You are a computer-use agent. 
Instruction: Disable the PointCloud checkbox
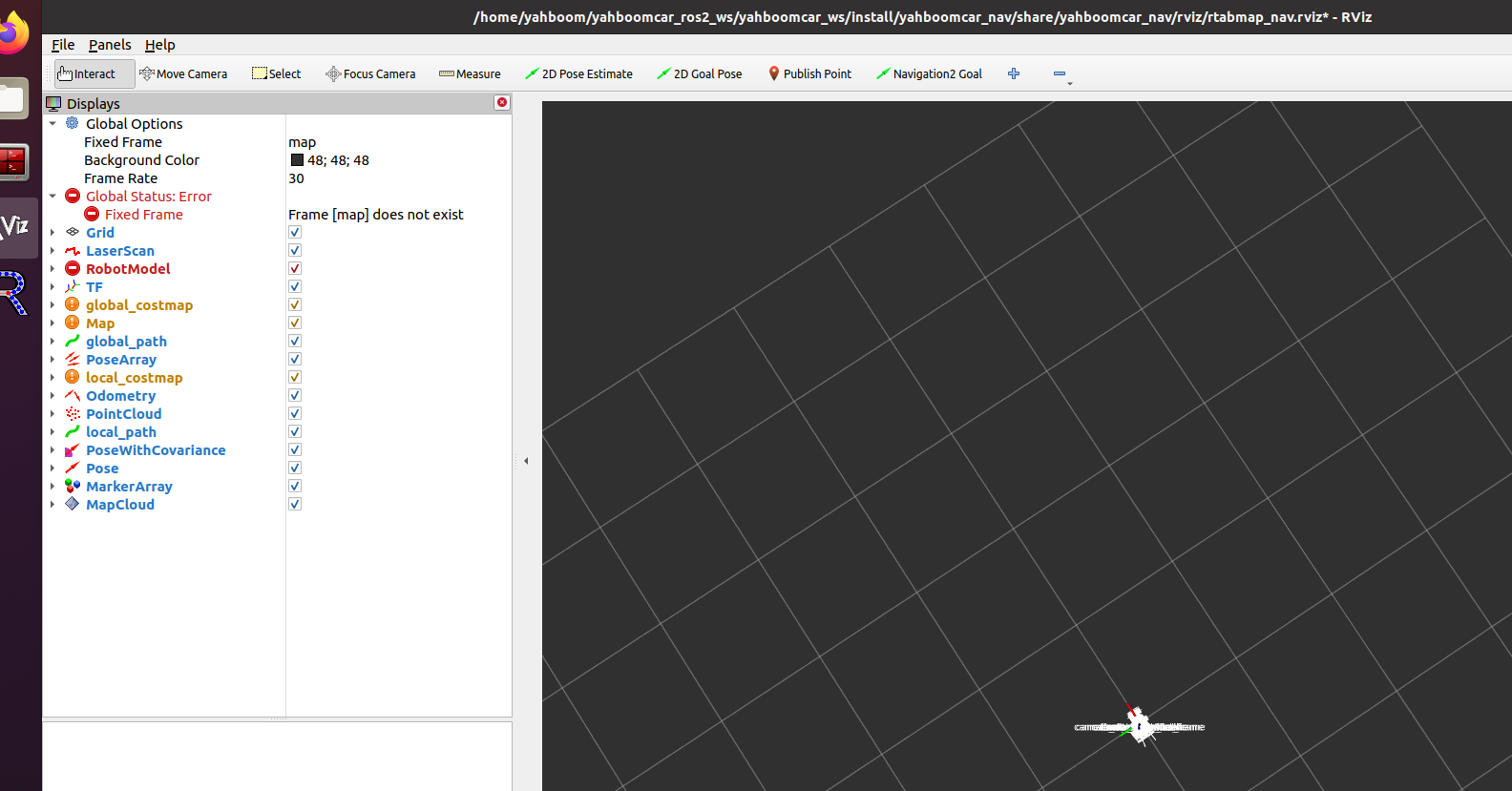(x=295, y=413)
